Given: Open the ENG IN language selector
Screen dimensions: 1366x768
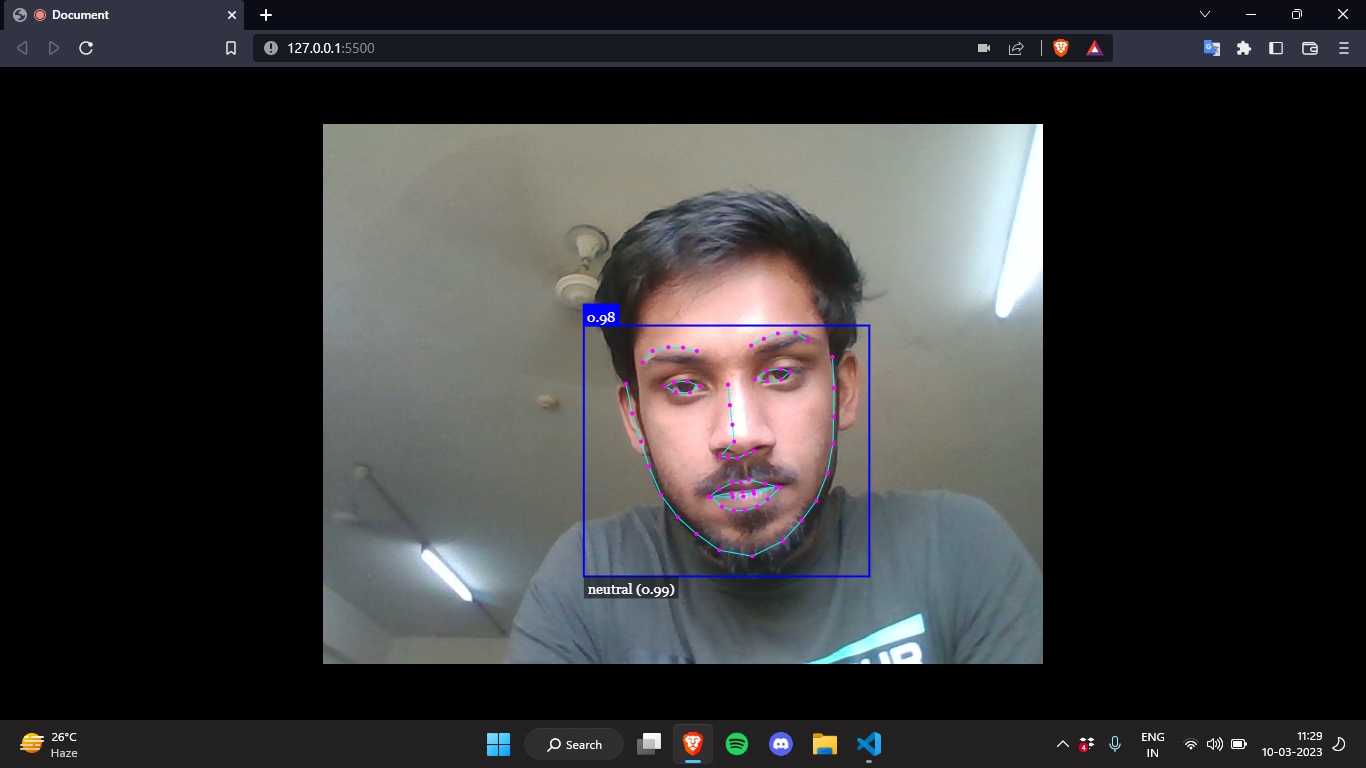Looking at the screenshot, I should click(1152, 744).
